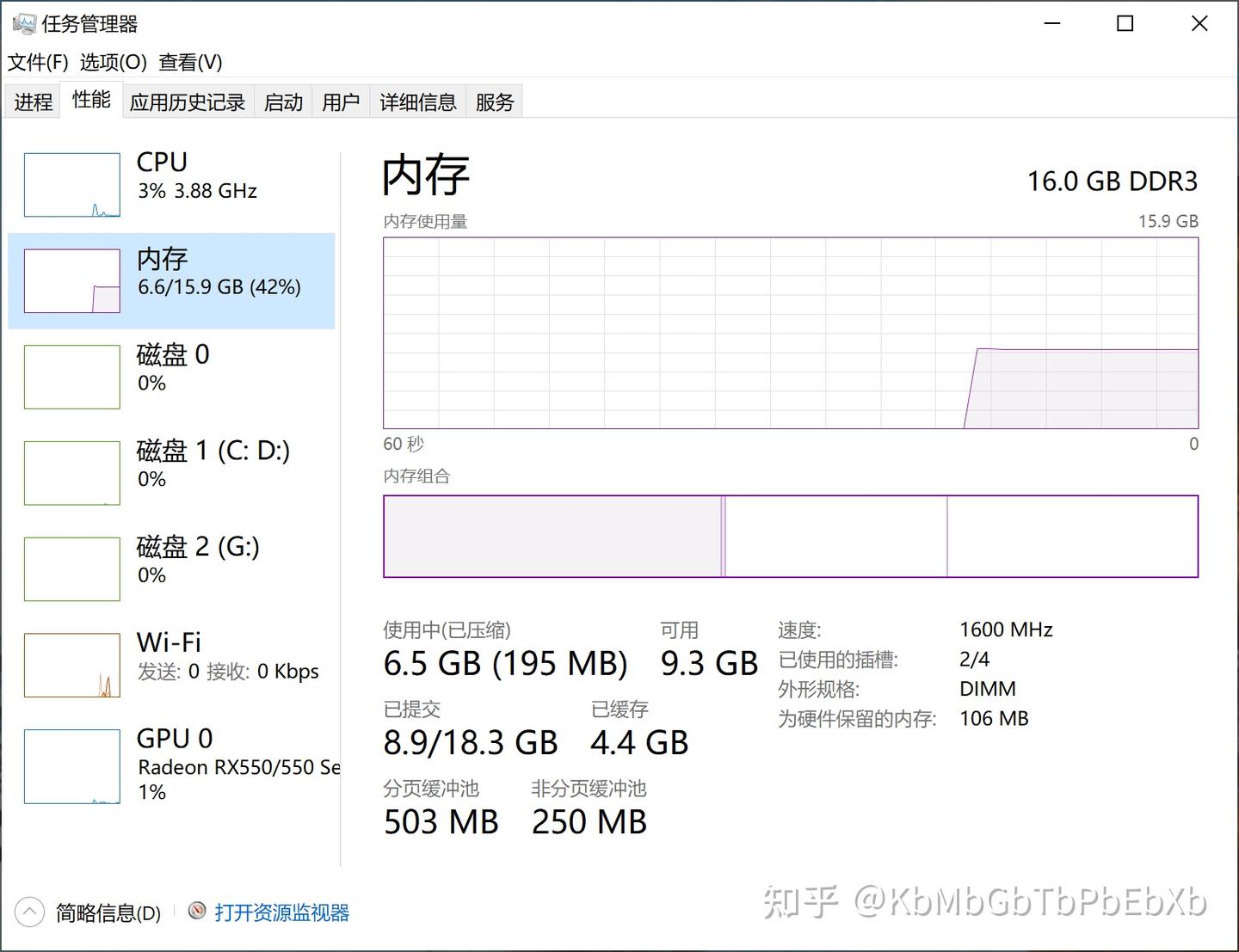Switch to the 详细信息 tab
The width and height of the screenshot is (1239, 952).
tap(418, 101)
